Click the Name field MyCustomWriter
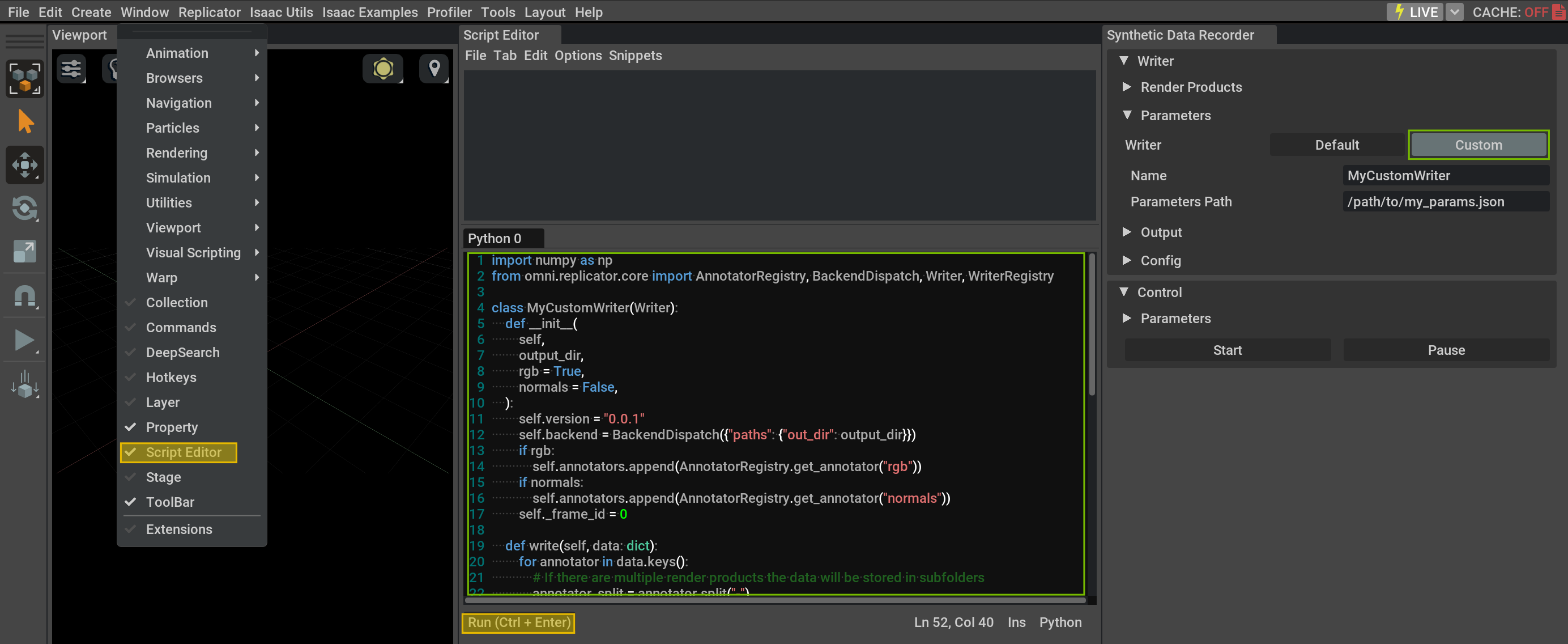Viewport: 1568px width, 644px height. 1446,176
